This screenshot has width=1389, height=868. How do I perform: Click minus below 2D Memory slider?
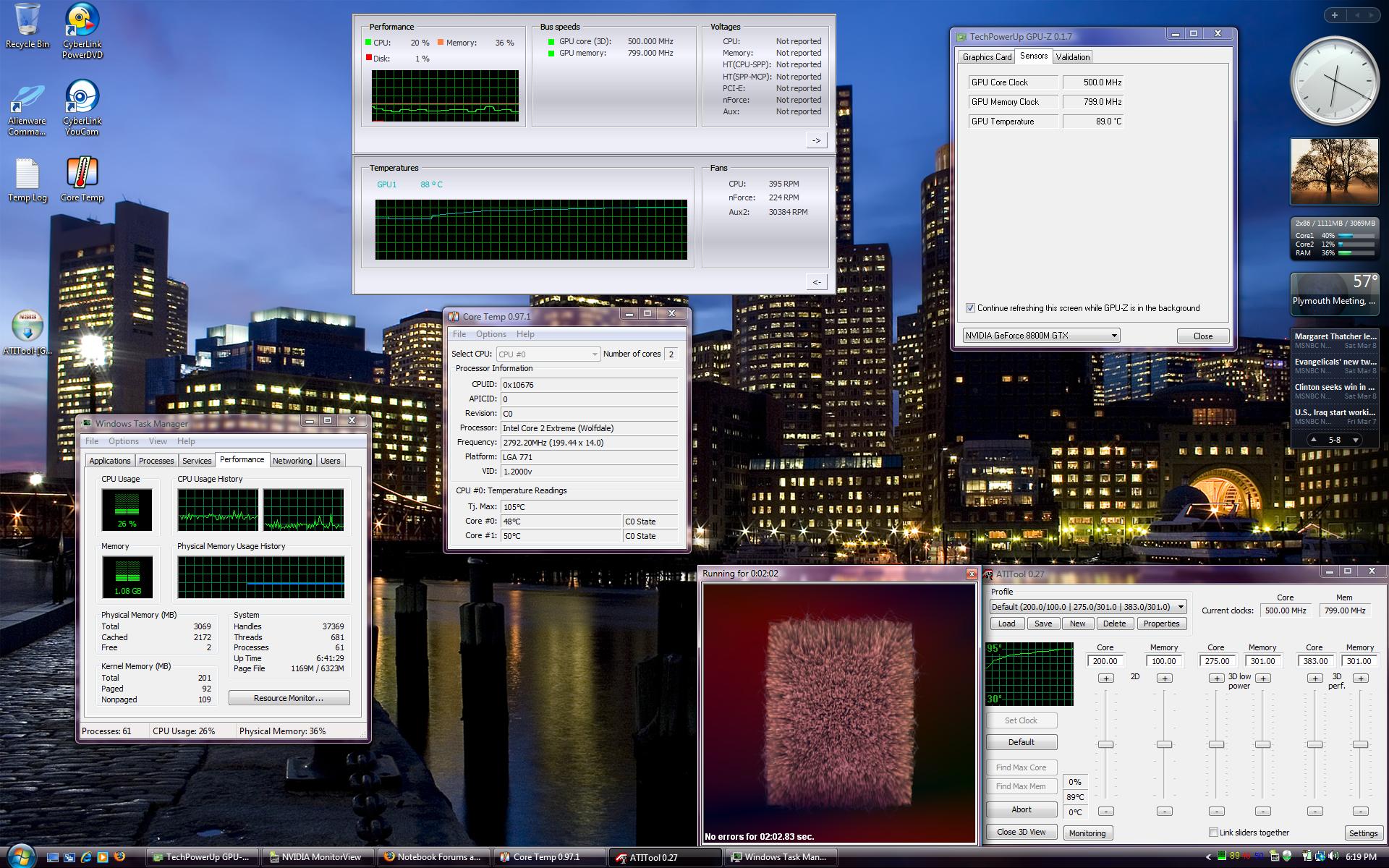(x=1164, y=812)
